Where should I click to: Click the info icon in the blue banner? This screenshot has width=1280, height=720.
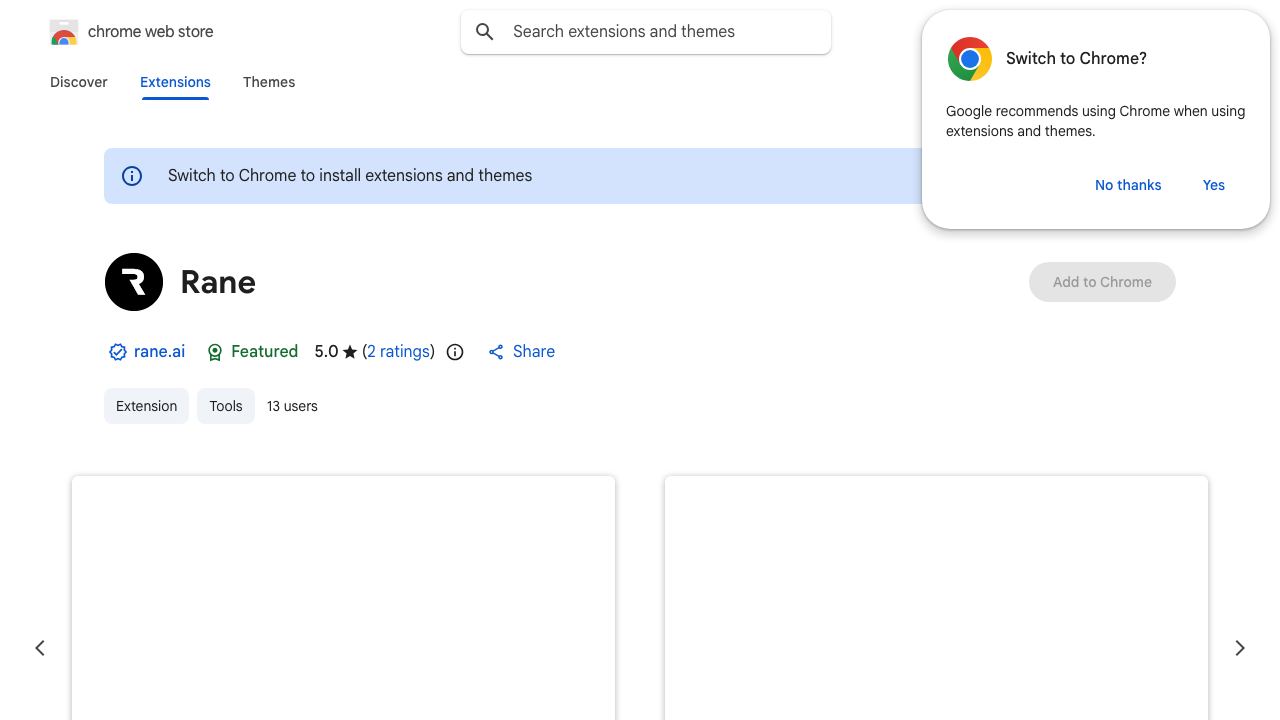(x=132, y=176)
